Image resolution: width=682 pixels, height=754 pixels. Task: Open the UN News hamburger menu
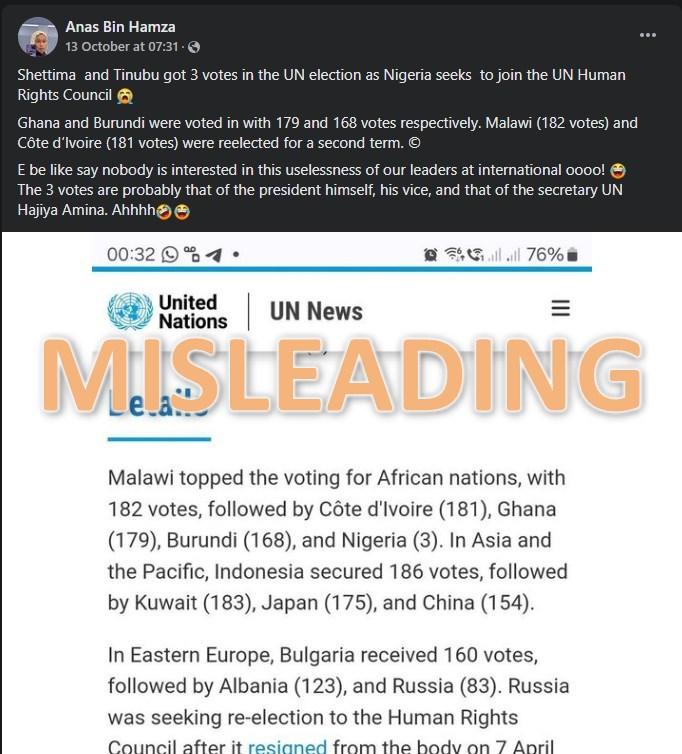coord(560,308)
